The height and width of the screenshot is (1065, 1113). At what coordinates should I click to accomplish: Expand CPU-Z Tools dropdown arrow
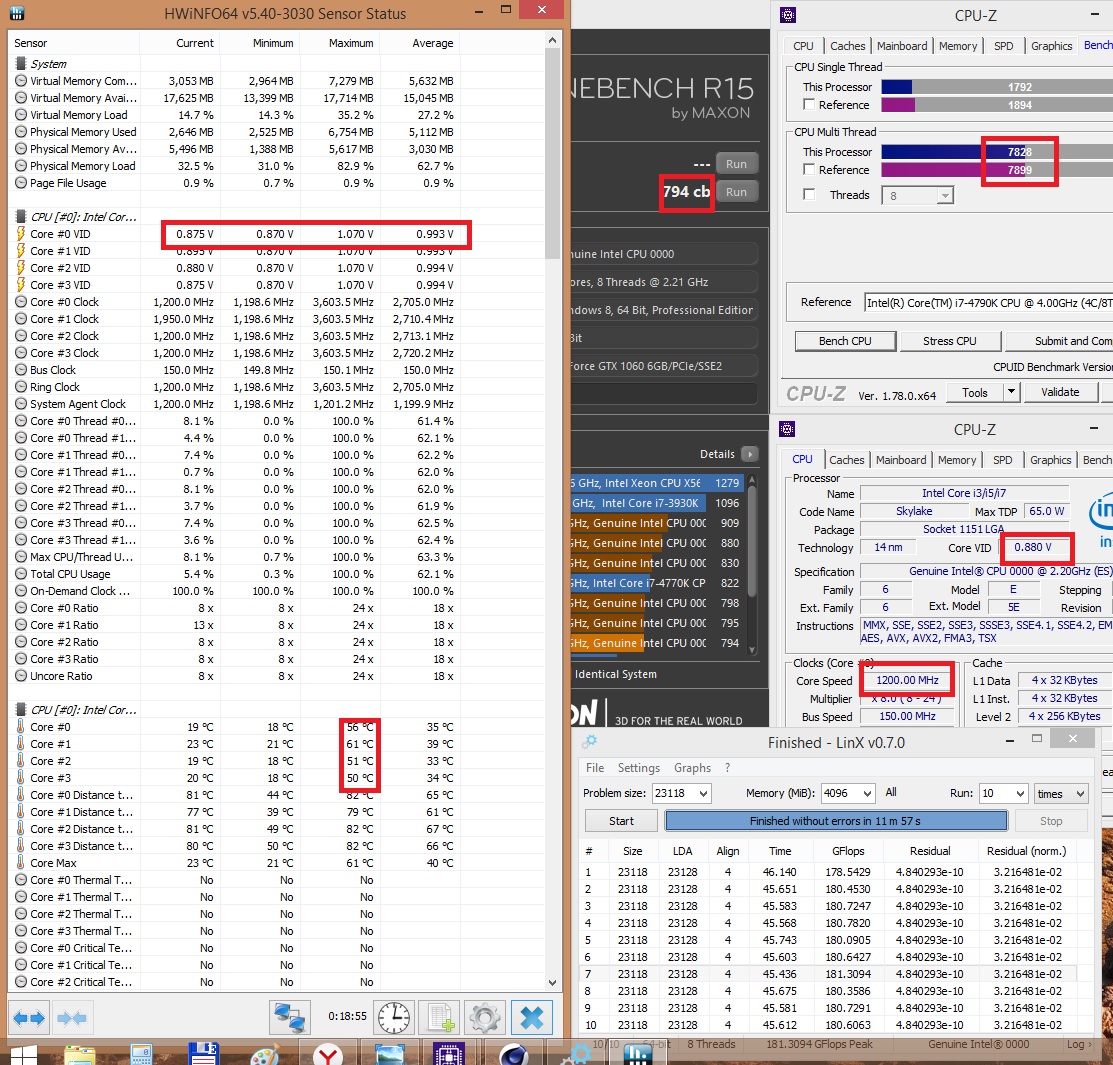pyautogui.click(x=1011, y=392)
